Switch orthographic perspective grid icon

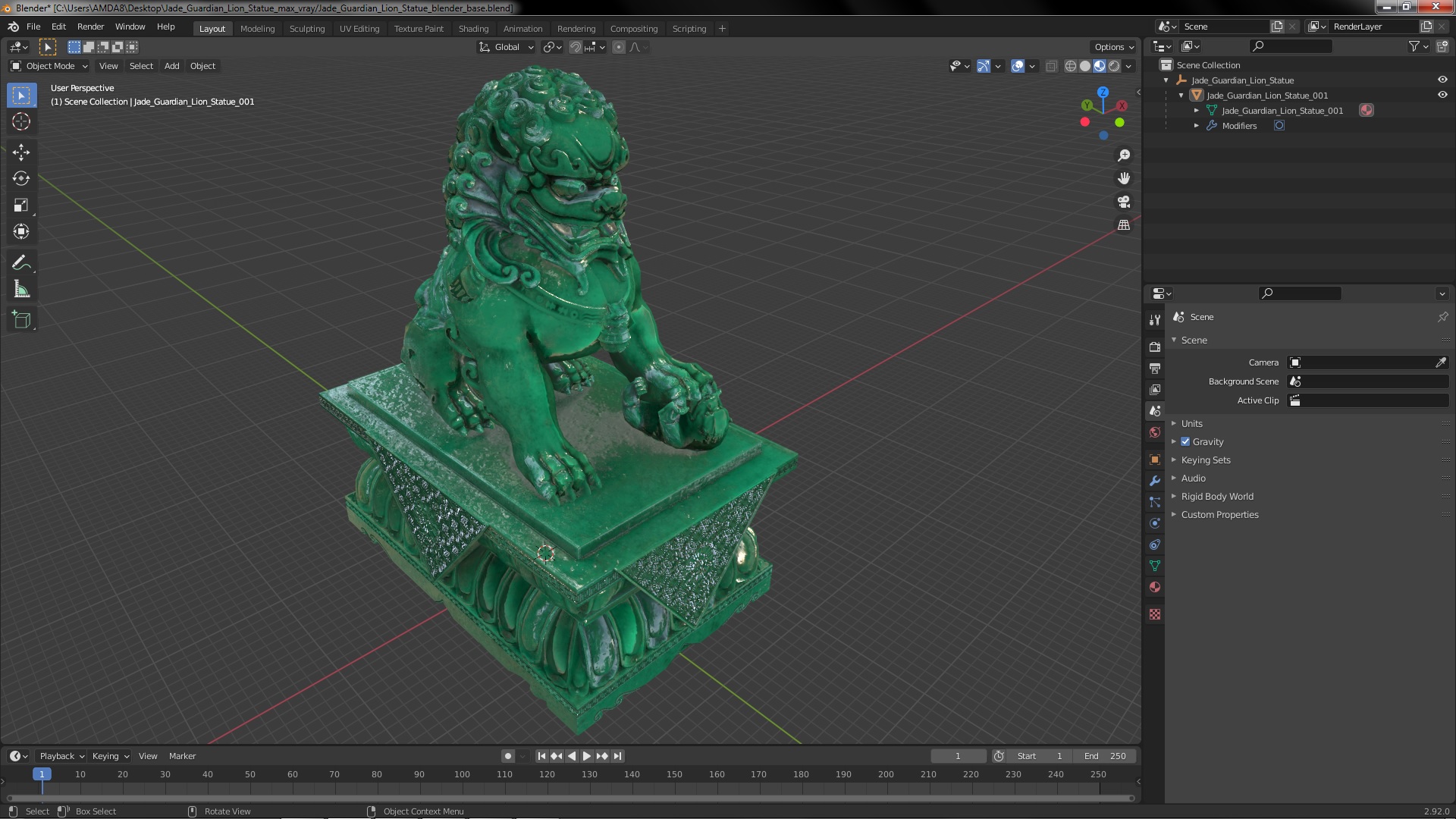1124,225
